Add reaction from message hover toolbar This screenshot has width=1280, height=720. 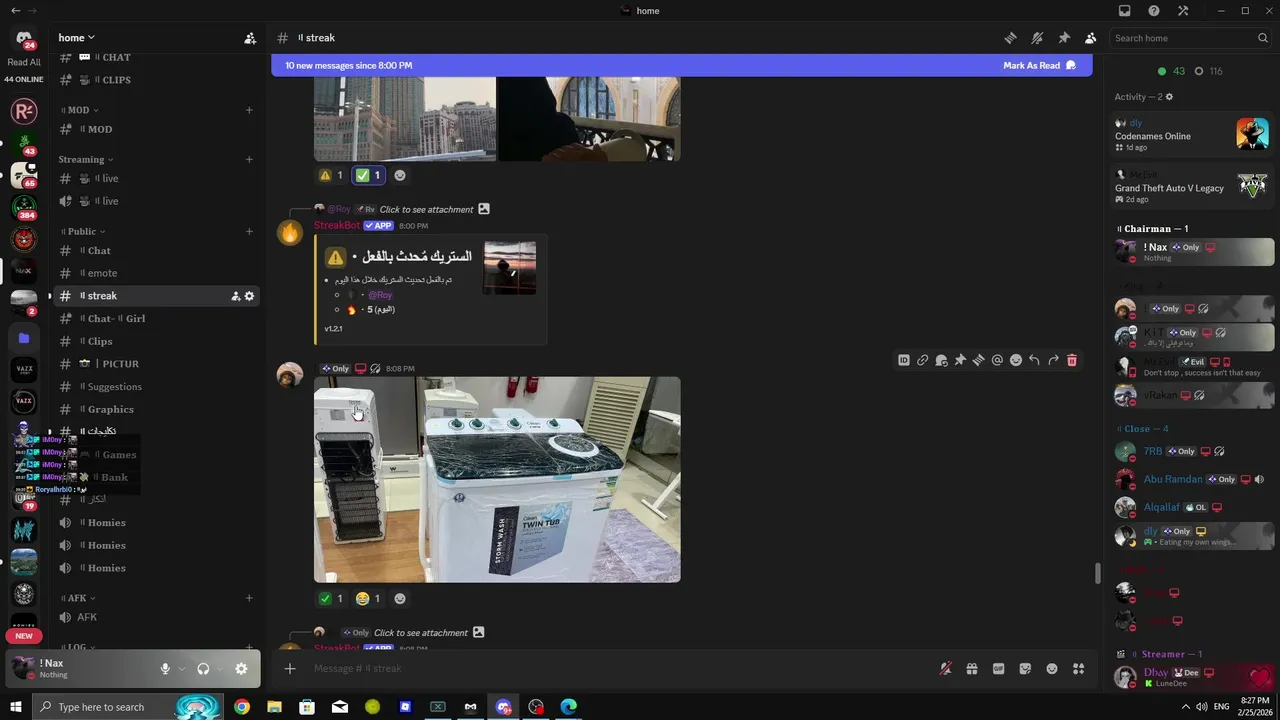(1016, 360)
